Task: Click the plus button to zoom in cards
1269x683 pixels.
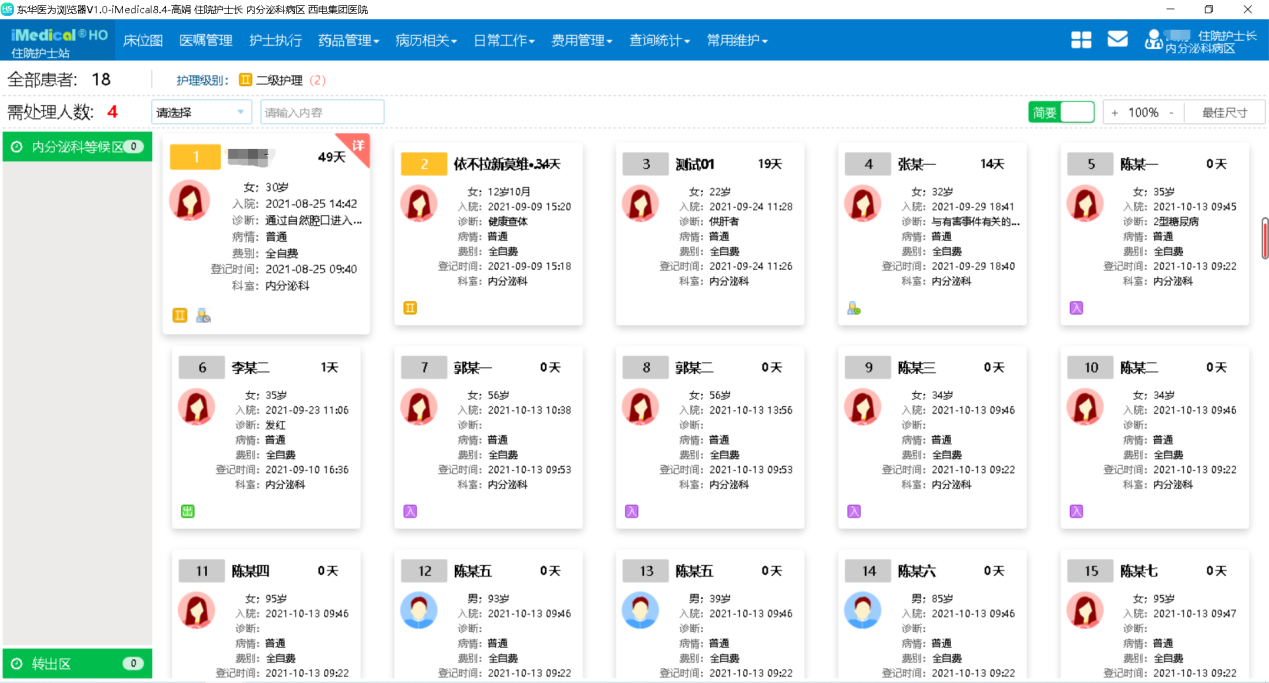Action: (1115, 113)
